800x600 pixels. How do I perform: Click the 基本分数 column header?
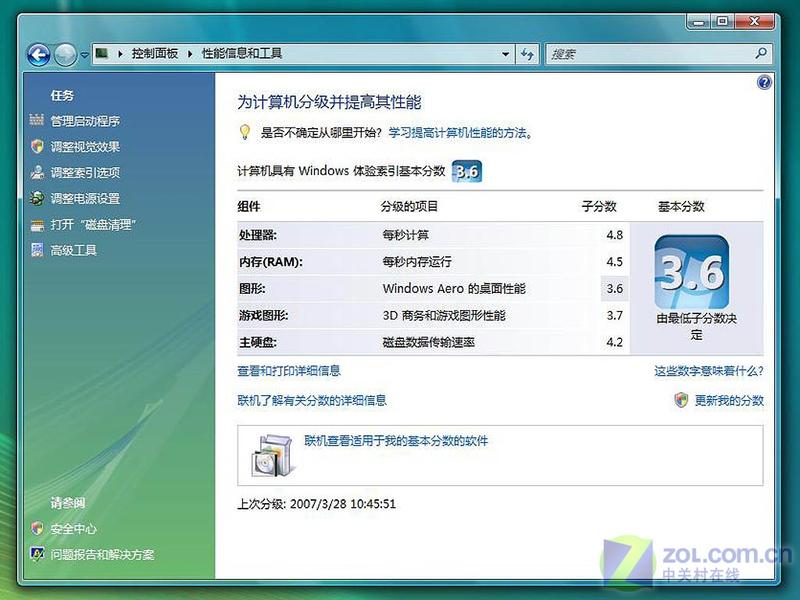click(681, 207)
